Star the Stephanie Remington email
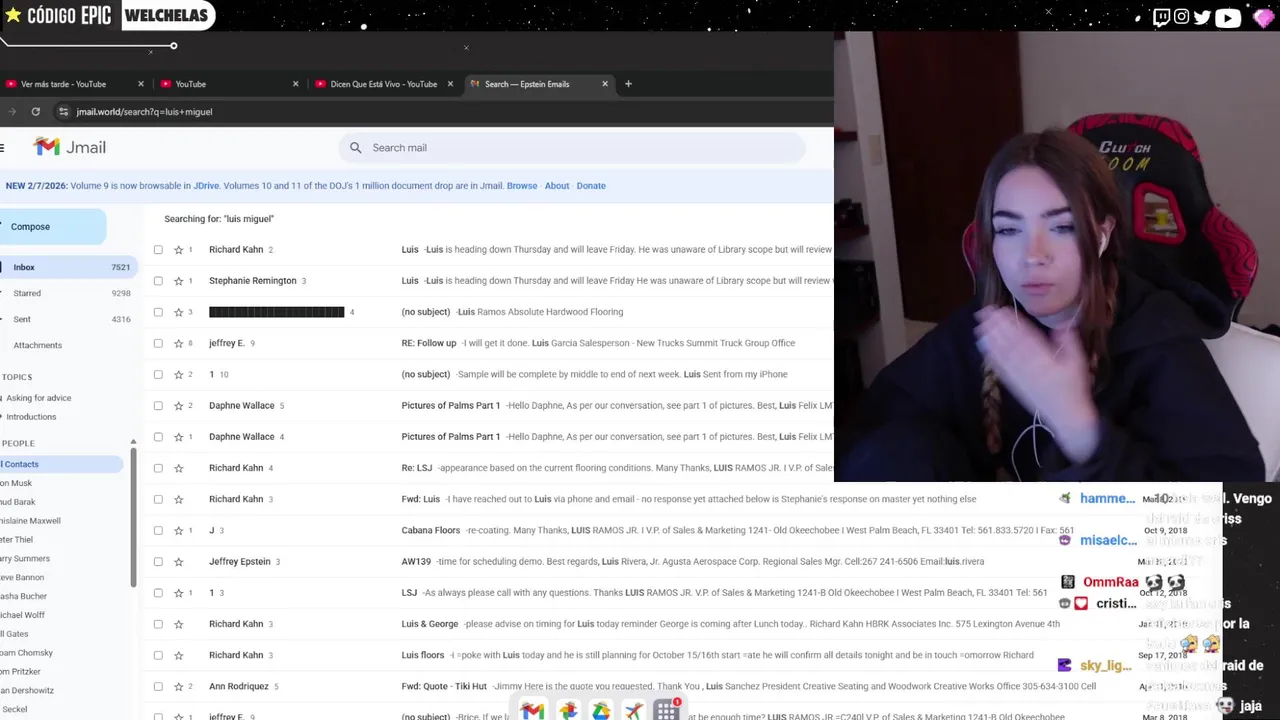This screenshot has width=1280, height=720. click(x=178, y=281)
